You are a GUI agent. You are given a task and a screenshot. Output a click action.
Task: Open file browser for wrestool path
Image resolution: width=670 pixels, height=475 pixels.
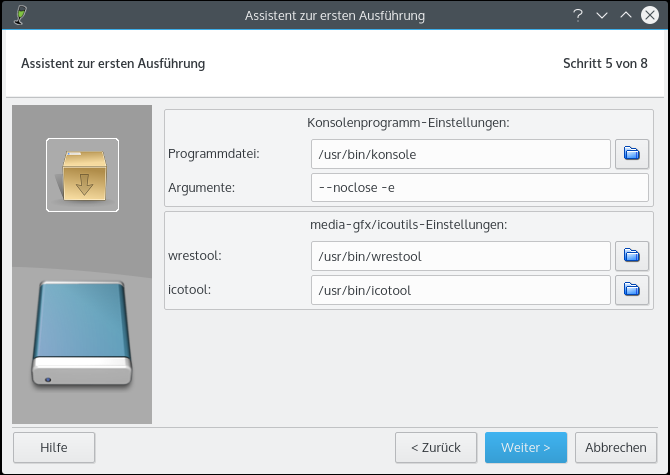click(x=631, y=256)
